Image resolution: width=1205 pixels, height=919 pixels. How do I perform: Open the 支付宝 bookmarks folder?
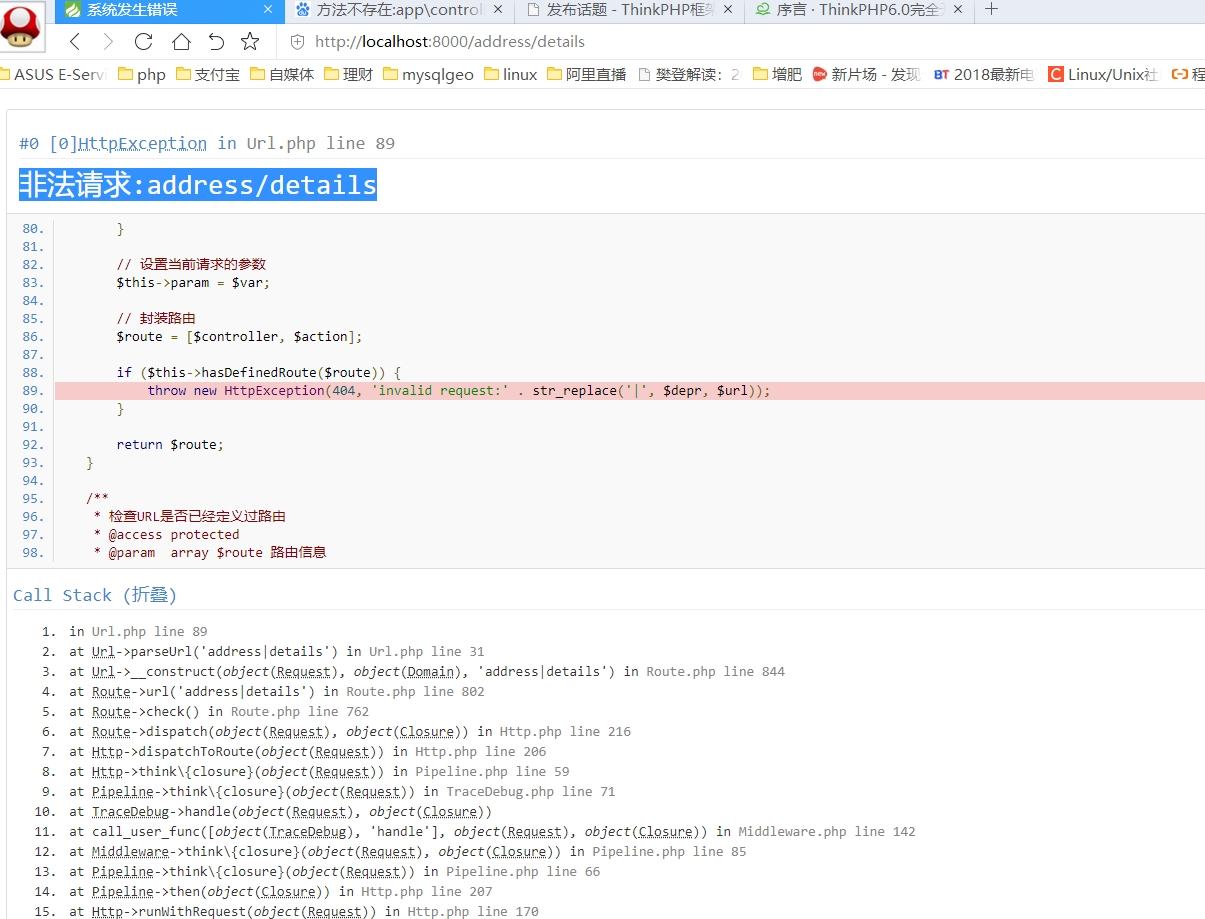pos(207,75)
